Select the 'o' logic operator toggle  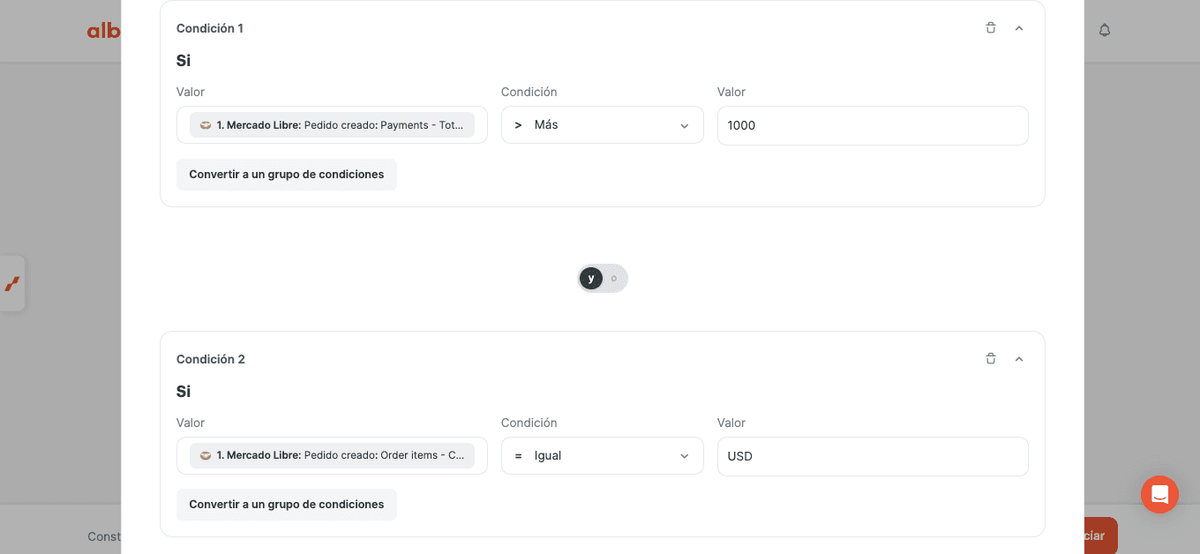pyautogui.click(x=614, y=278)
